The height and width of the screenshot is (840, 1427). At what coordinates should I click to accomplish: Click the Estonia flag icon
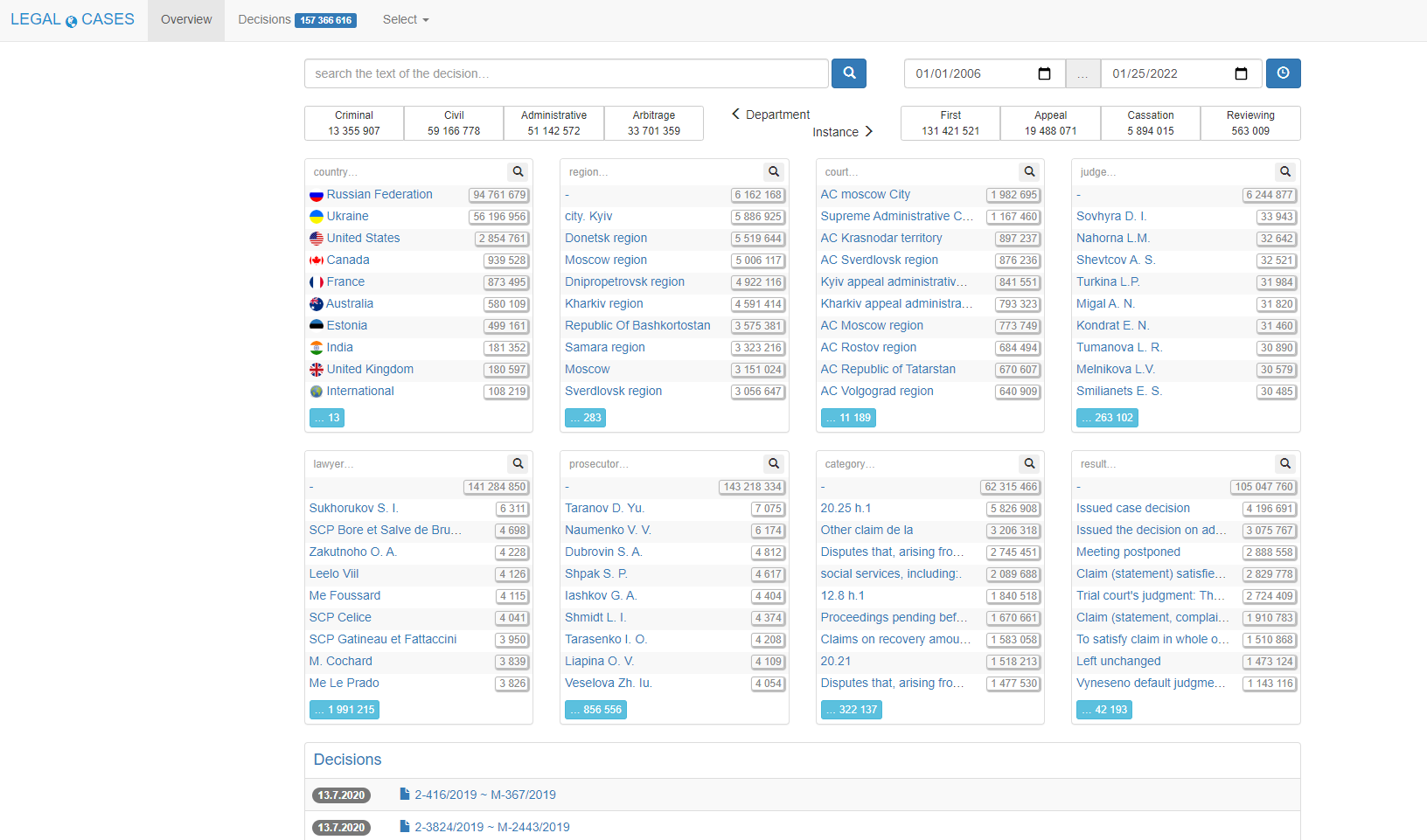317,326
